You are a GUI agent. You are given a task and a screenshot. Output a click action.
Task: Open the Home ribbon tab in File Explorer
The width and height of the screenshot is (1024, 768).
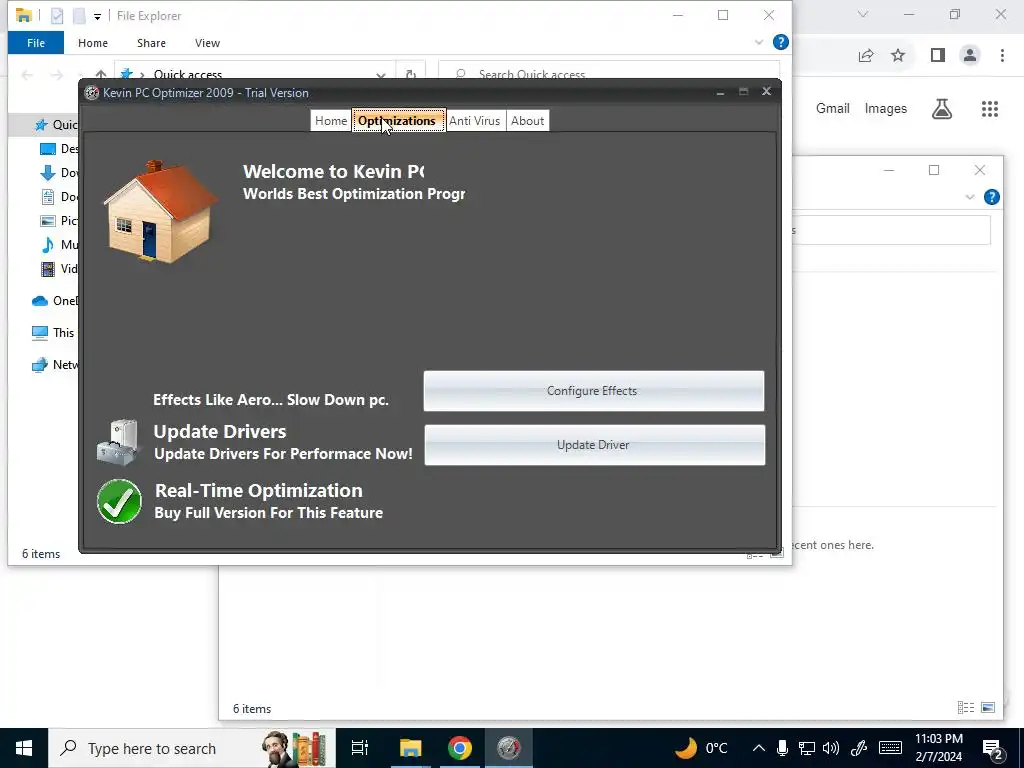click(93, 43)
